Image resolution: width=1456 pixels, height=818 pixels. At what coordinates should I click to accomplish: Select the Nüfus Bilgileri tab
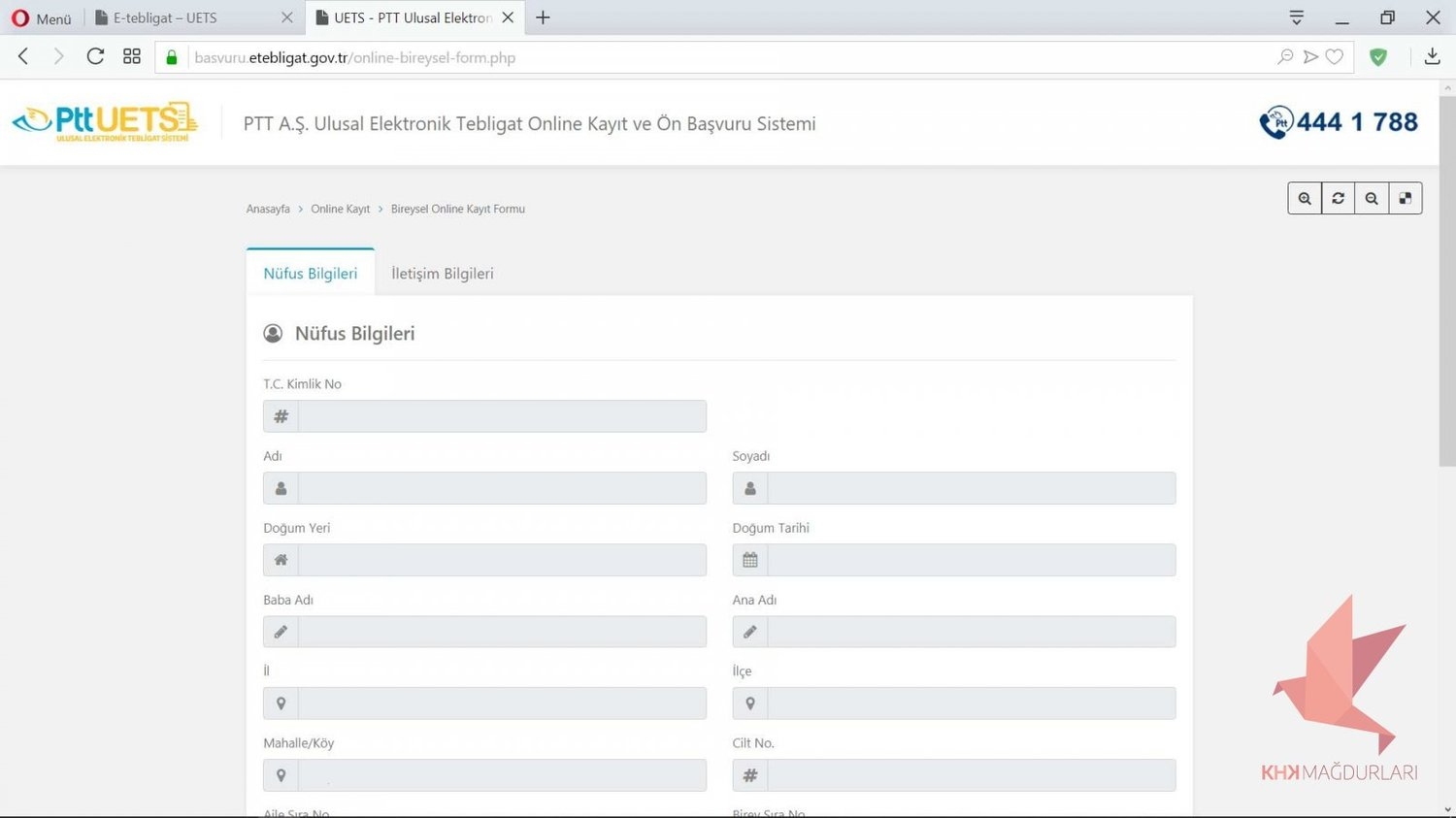(311, 273)
